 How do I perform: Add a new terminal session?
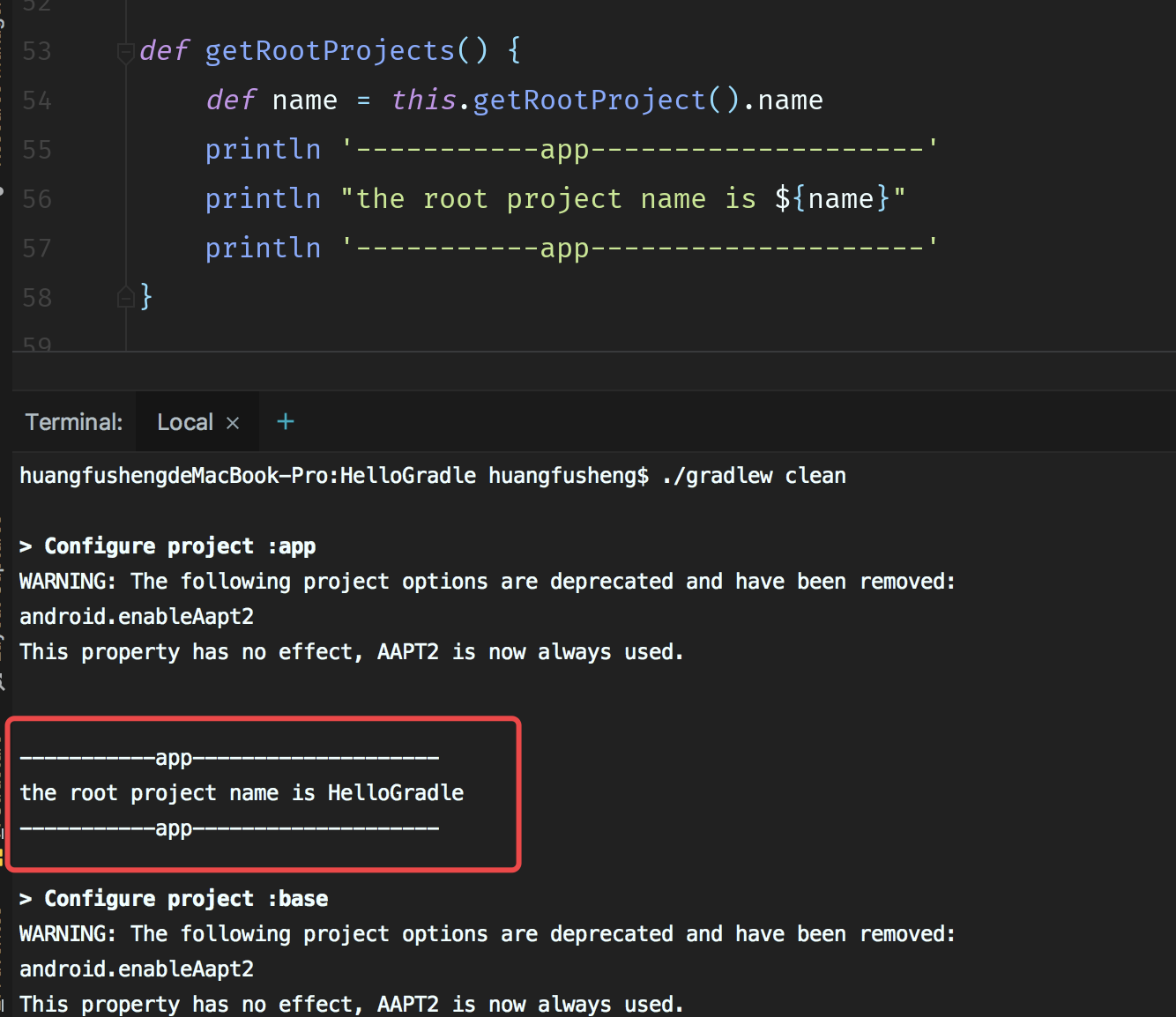click(286, 421)
